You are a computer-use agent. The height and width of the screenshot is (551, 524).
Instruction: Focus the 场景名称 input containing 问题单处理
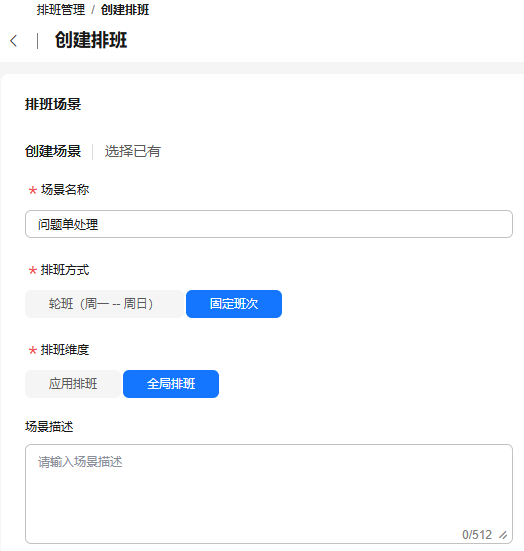coord(269,224)
